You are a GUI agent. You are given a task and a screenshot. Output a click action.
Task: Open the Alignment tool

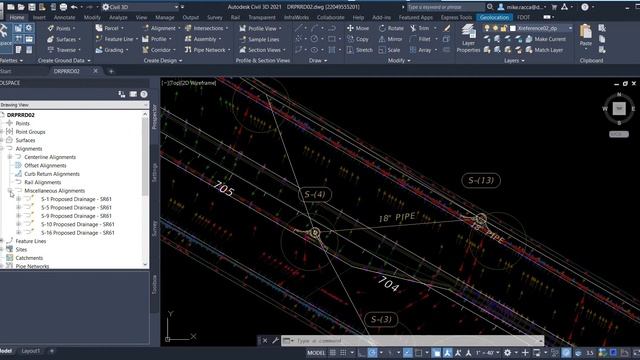(x=160, y=28)
